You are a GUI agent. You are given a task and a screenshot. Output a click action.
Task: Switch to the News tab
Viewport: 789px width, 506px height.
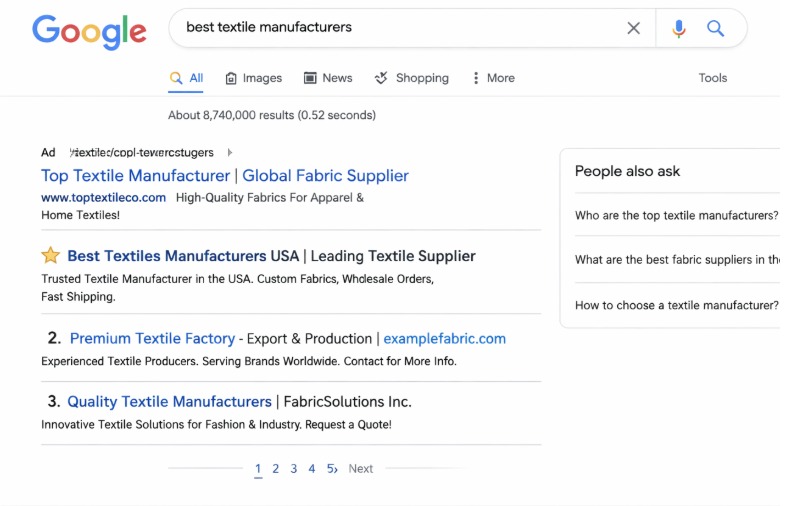[328, 78]
